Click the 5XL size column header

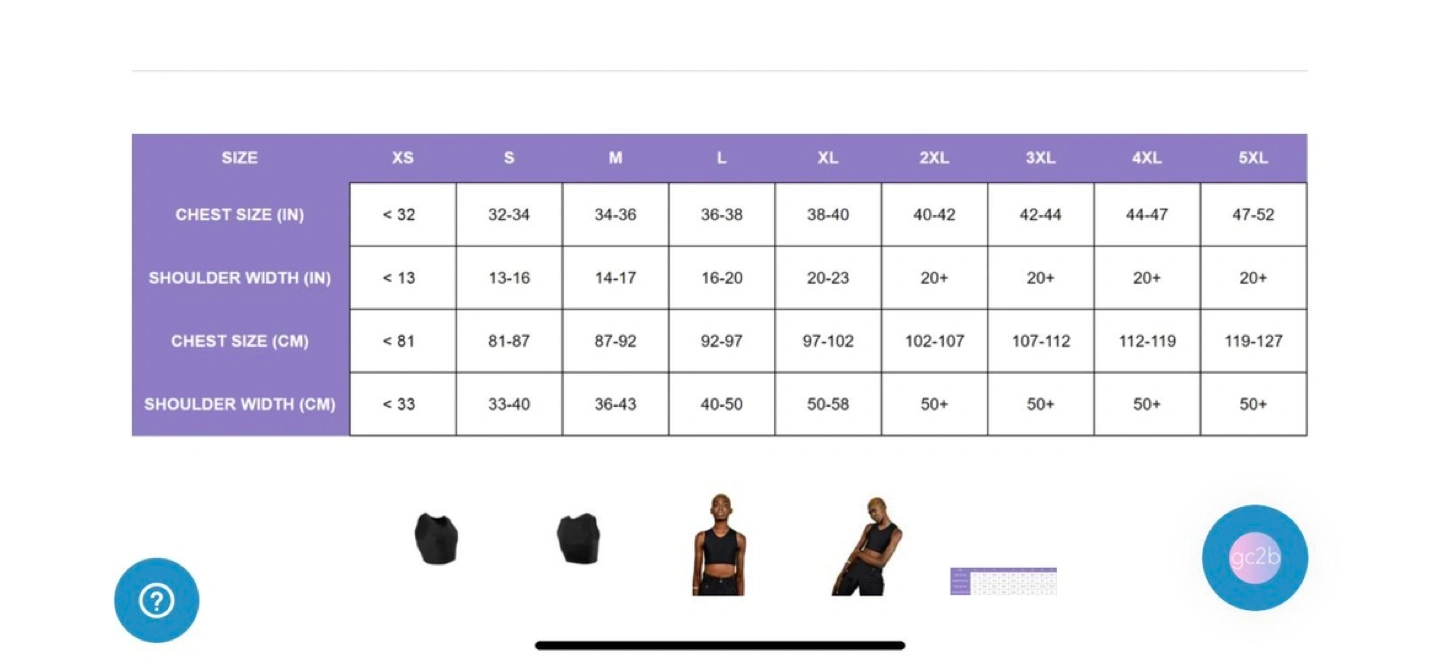[x=1253, y=158]
